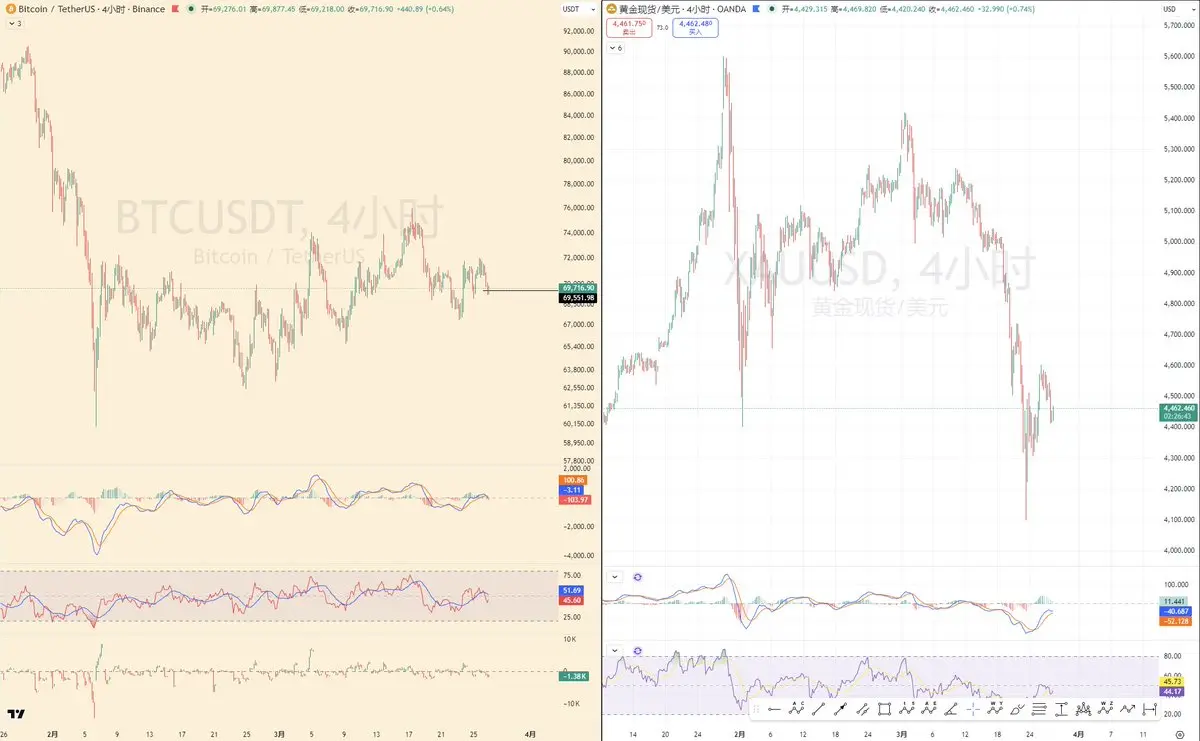Image resolution: width=1200 pixels, height=741 pixels.
Task: Click the market status dot on gold chart
Action: (x=770, y=9)
